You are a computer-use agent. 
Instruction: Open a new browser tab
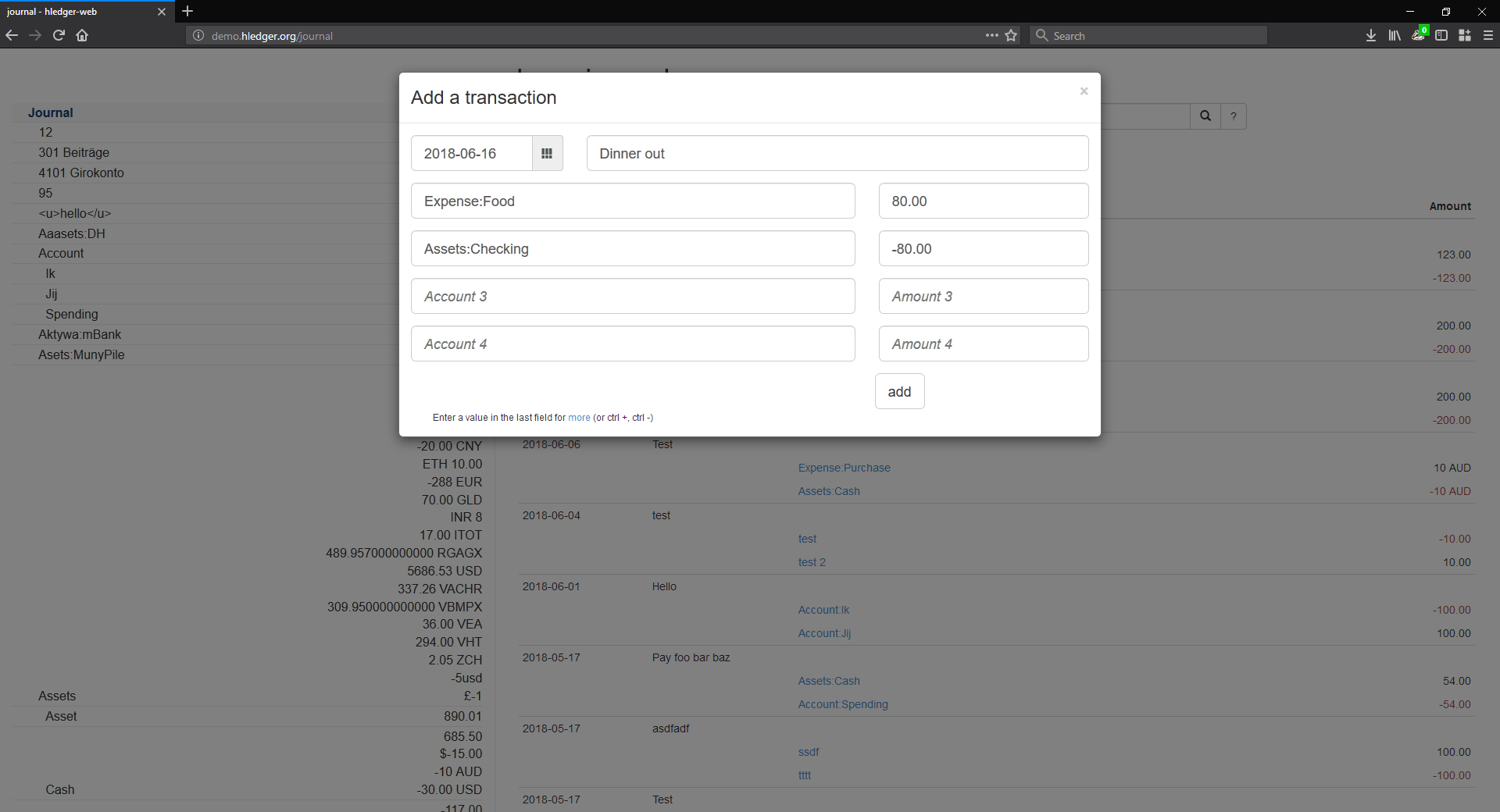coord(187,11)
